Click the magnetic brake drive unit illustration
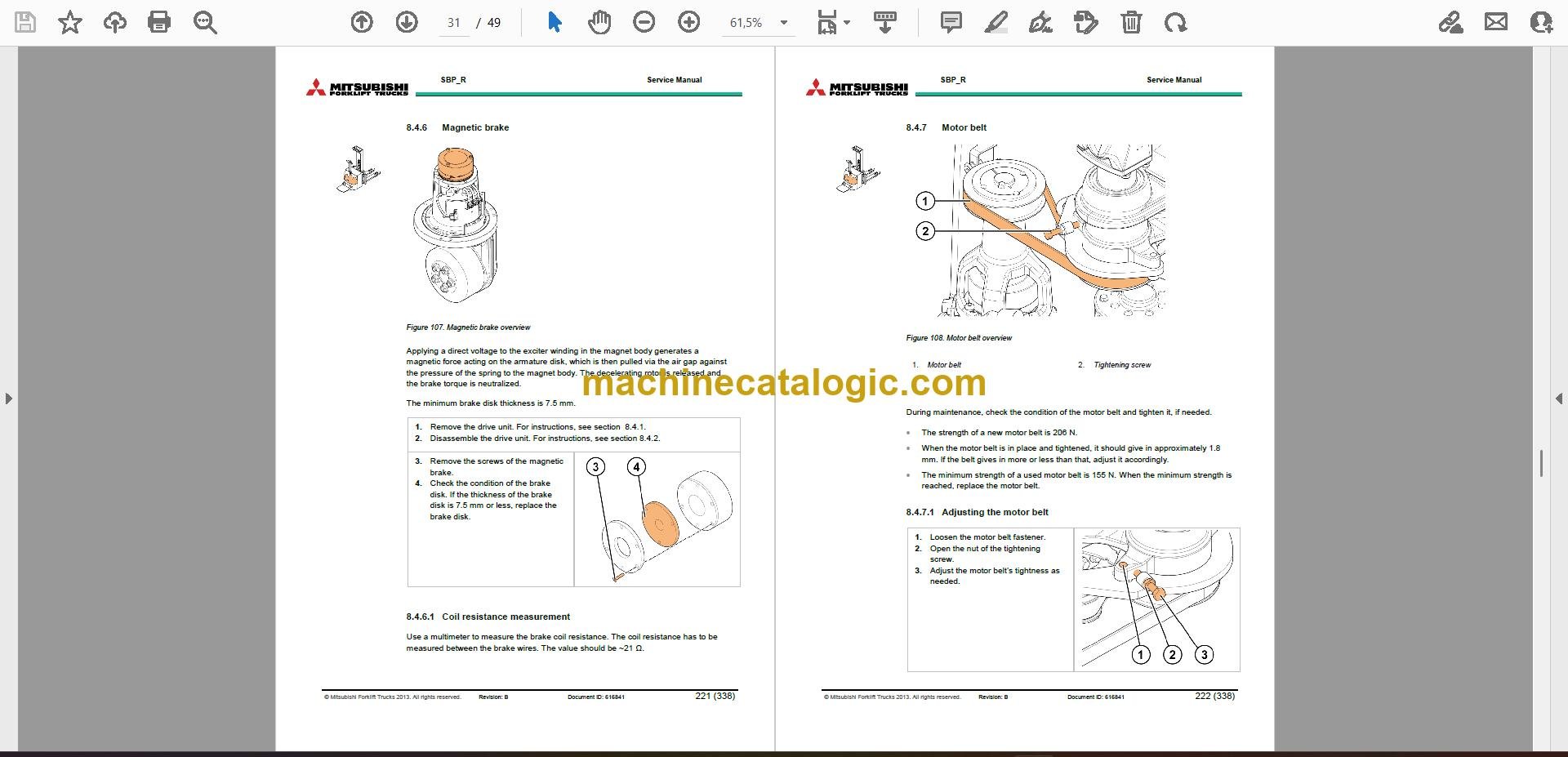 click(x=454, y=226)
